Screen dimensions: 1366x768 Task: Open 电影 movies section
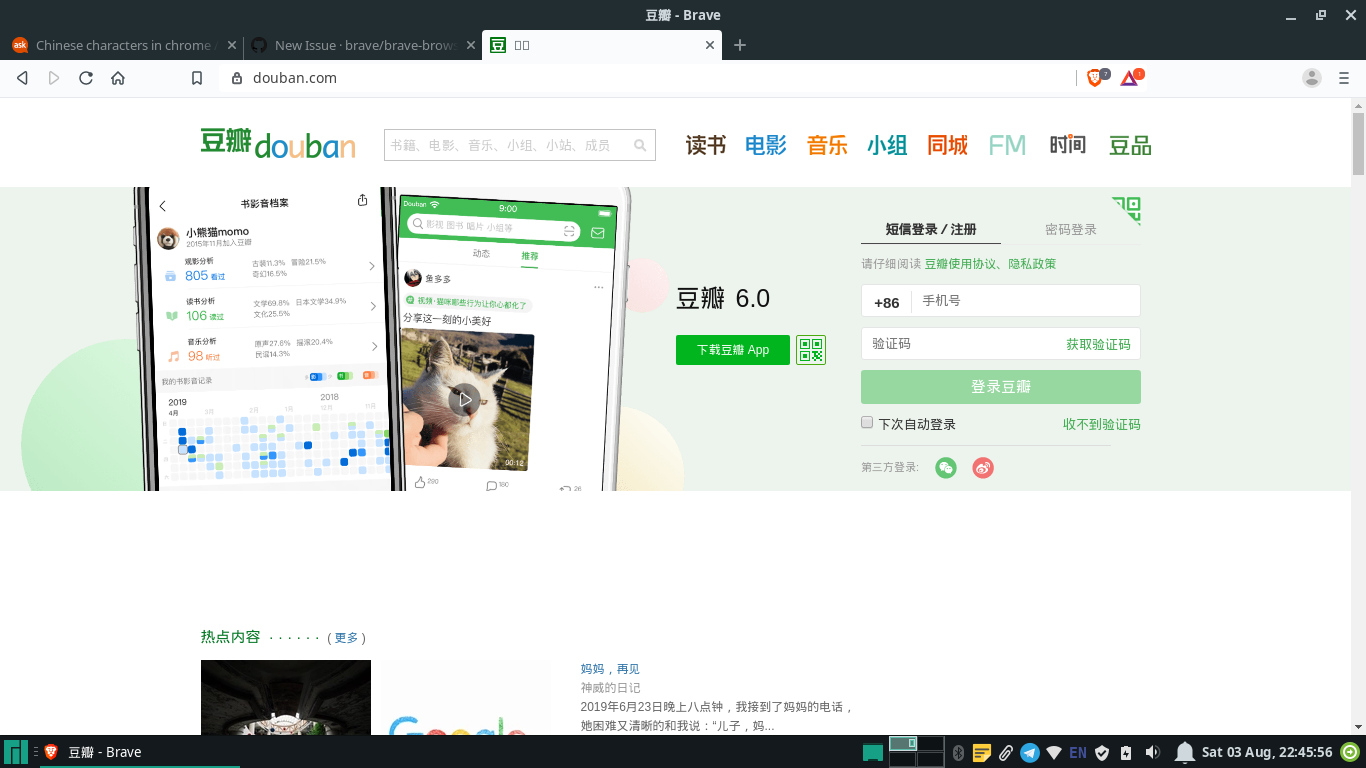pyautogui.click(x=766, y=146)
